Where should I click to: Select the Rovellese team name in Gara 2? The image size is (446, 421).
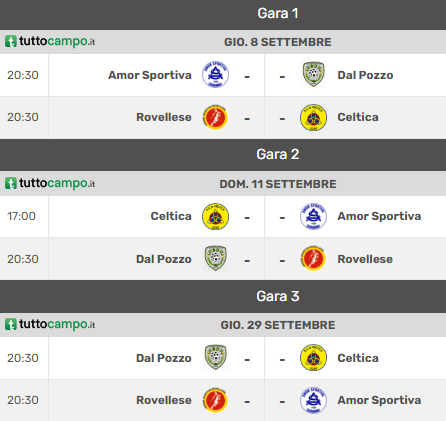point(365,259)
